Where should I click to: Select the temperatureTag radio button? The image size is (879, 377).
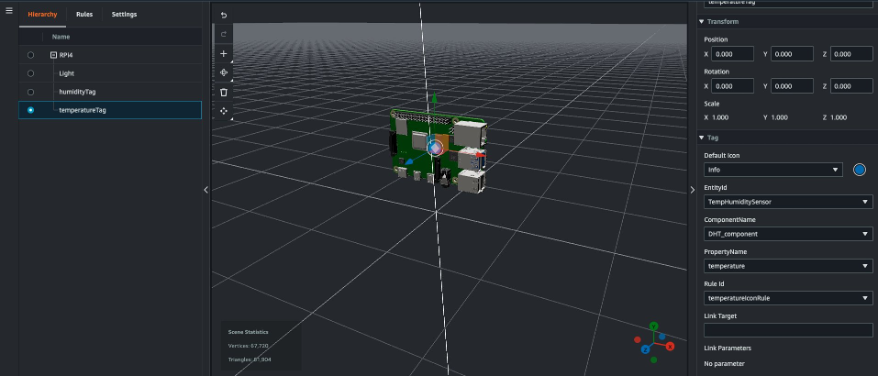31,110
